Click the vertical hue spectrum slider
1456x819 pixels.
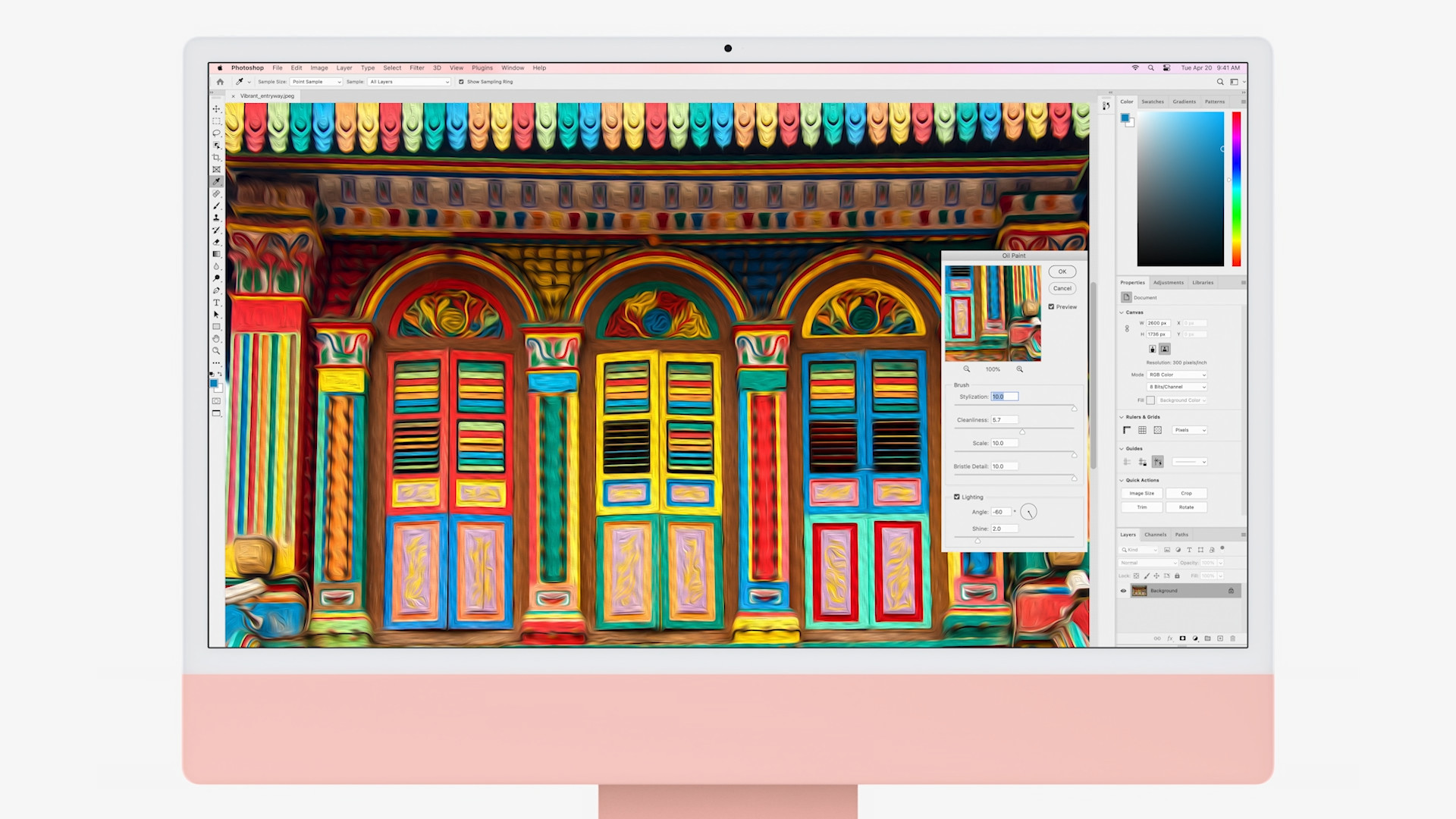point(1236,190)
